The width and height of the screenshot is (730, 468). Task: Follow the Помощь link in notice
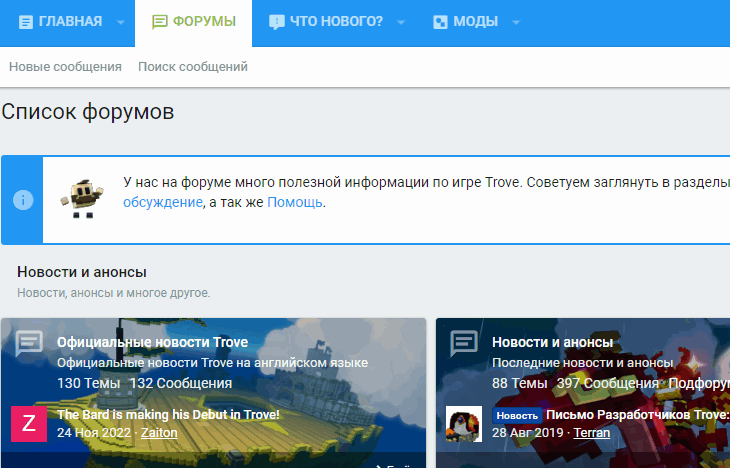(295, 203)
